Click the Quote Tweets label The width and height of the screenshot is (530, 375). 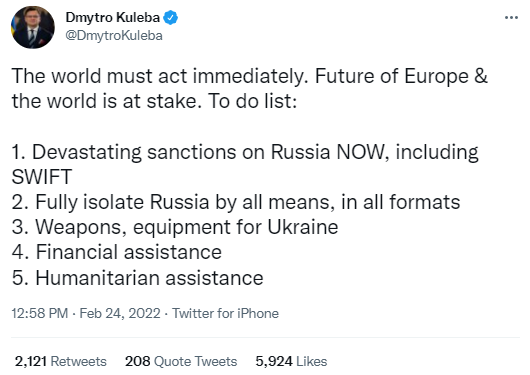196,361
